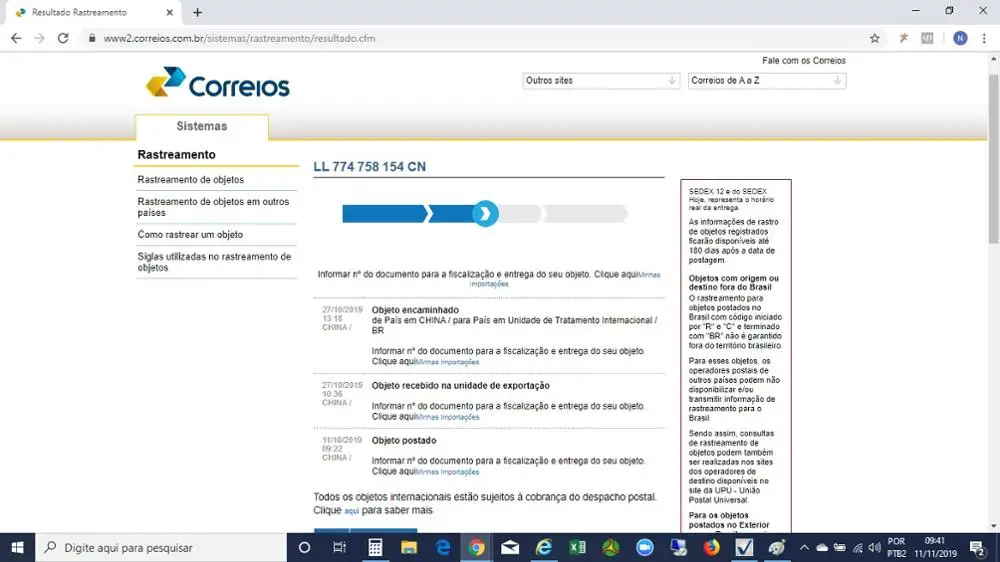Bookmark this page with the star icon
1000x562 pixels.
tap(874, 38)
